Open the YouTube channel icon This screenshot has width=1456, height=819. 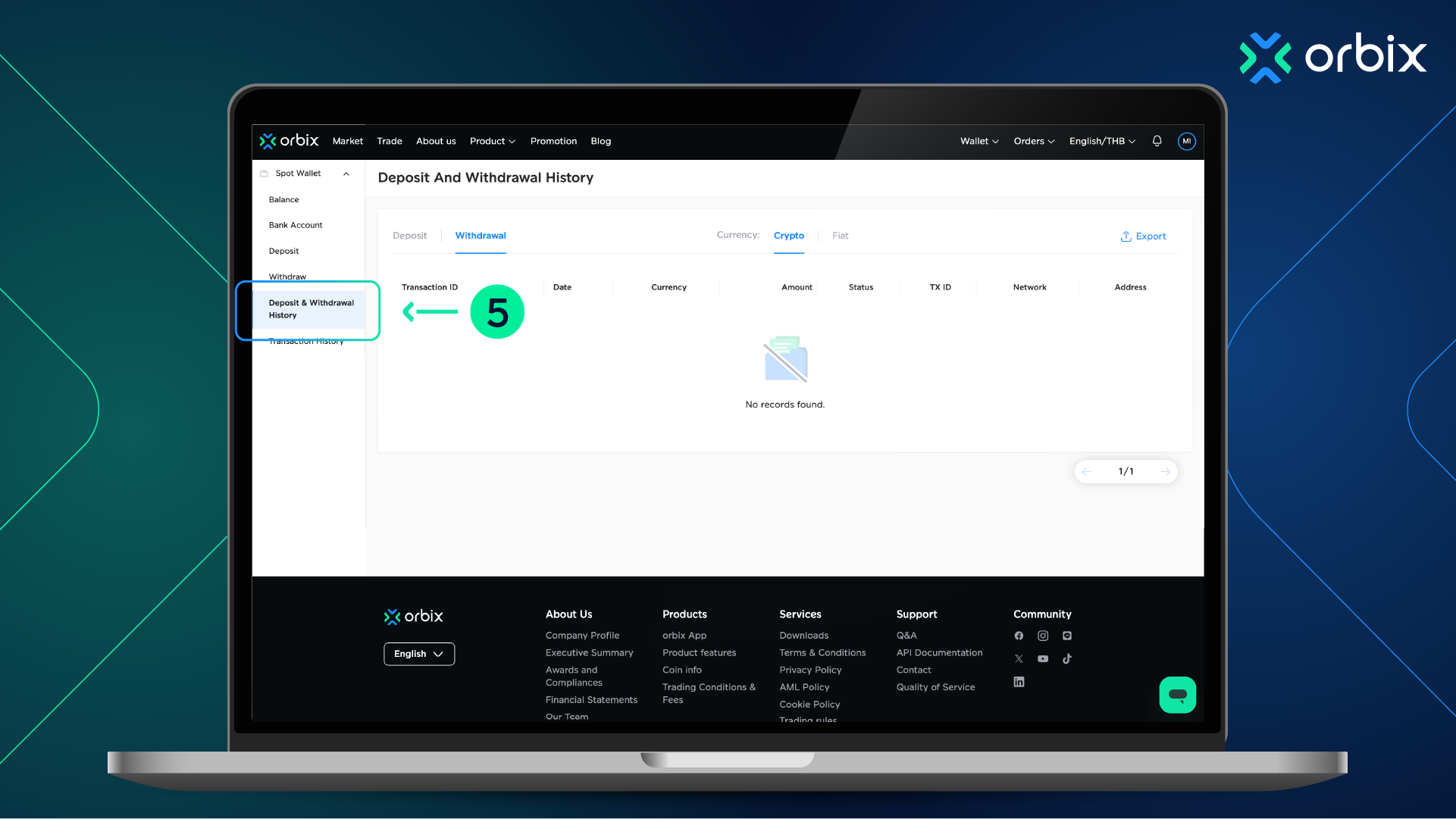pos(1043,658)
